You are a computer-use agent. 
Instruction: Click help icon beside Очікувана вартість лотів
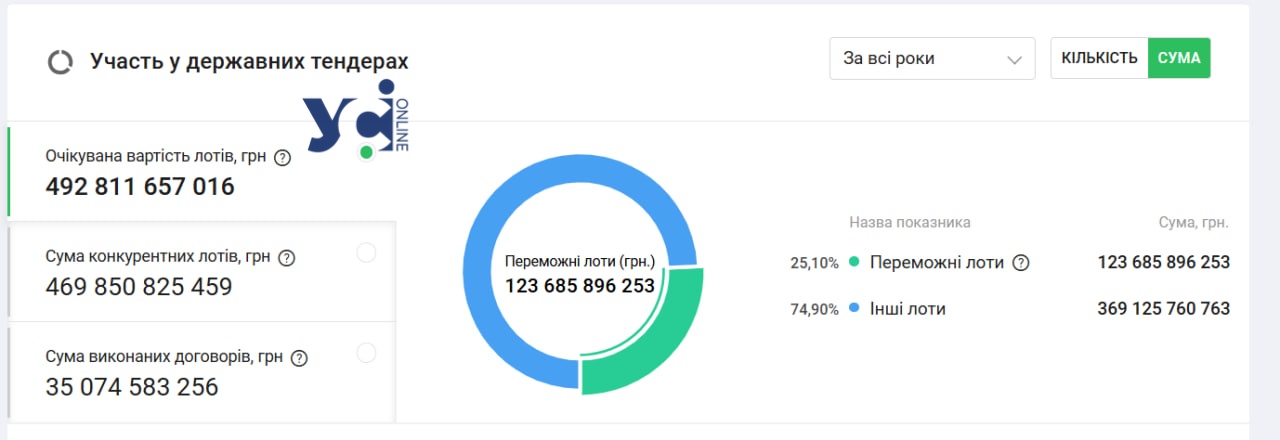(282, 157)
